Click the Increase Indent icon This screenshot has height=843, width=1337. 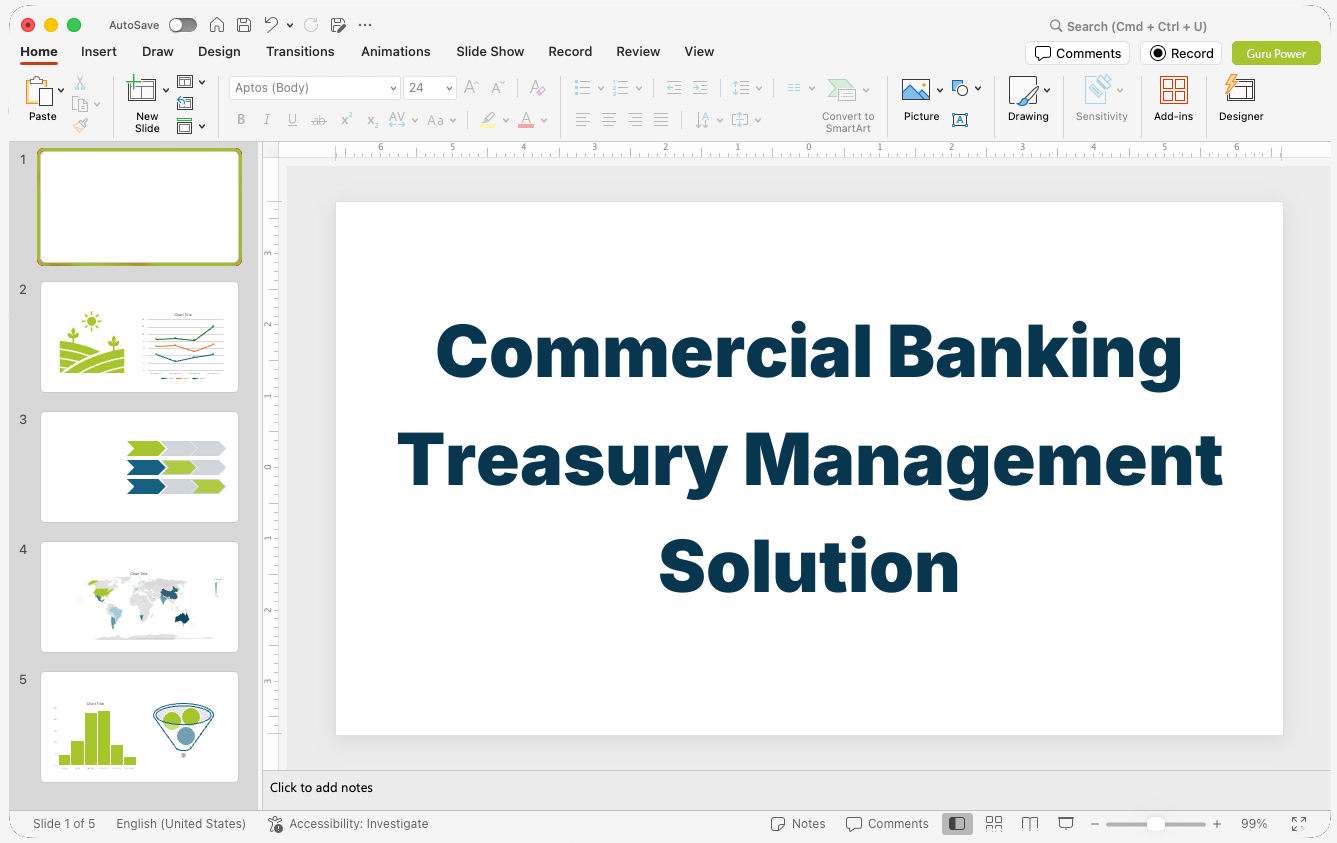(x=700, y=88)
